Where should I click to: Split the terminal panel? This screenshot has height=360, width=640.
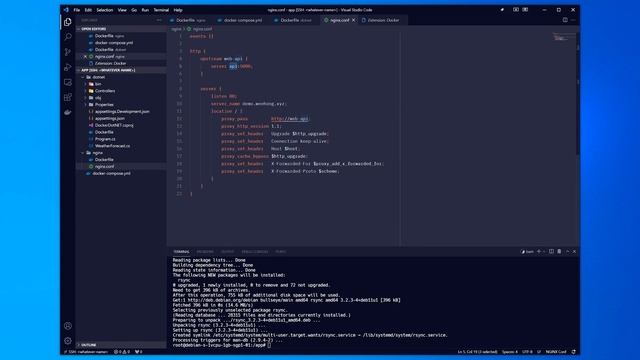point(551,251)
